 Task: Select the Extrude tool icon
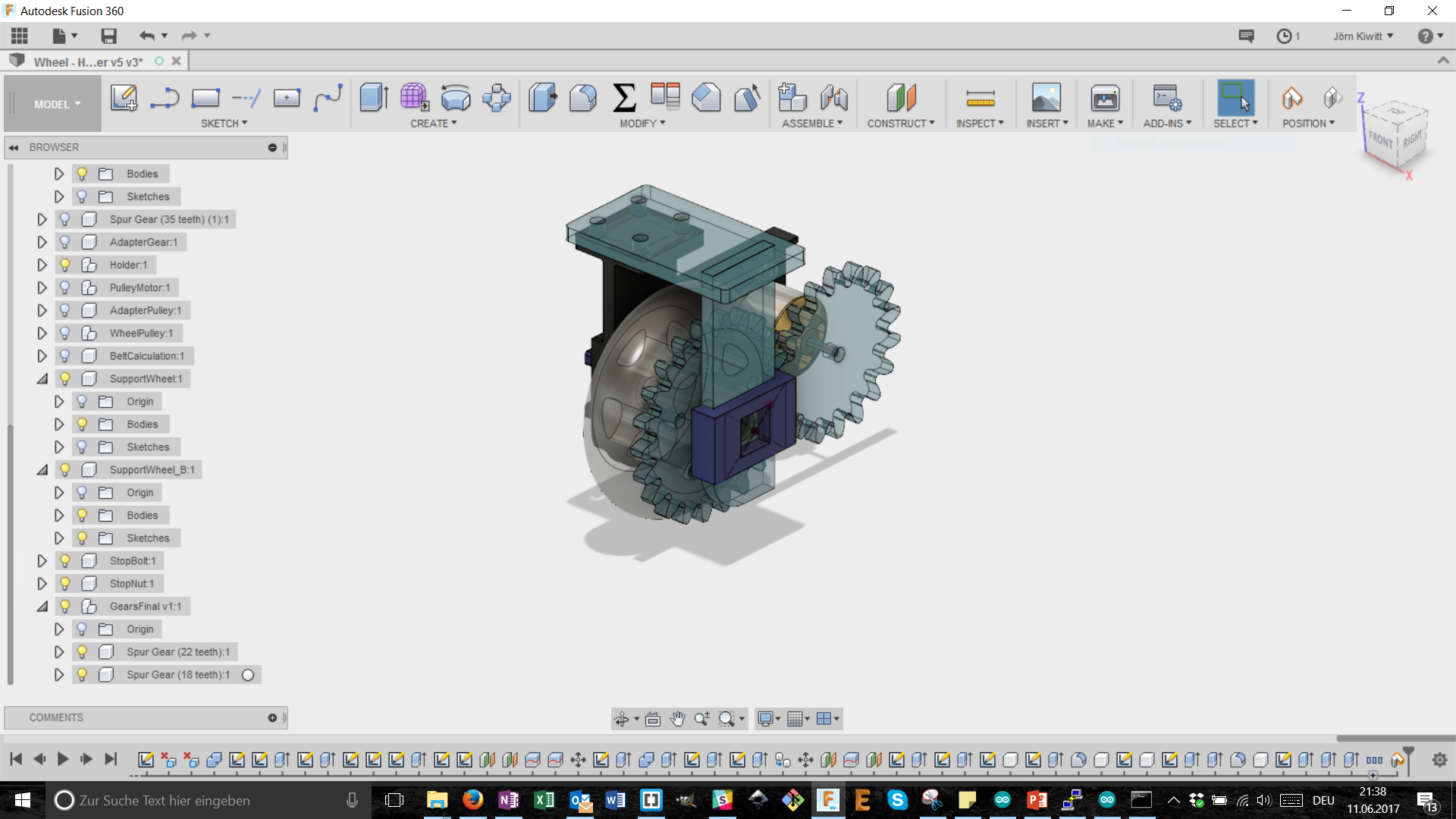pyautogui.click(x=374, y=98)
